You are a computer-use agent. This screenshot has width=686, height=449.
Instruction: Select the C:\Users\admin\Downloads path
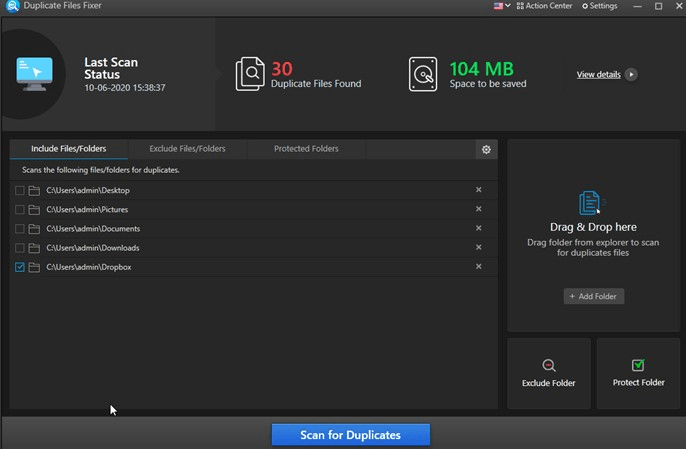point(93,248)
